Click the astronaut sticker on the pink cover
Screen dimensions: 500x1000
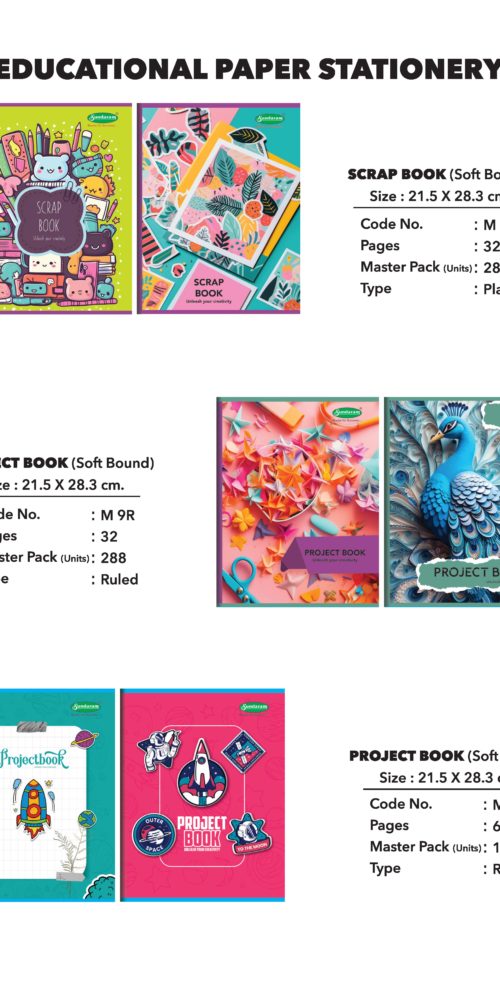[159, 750]
